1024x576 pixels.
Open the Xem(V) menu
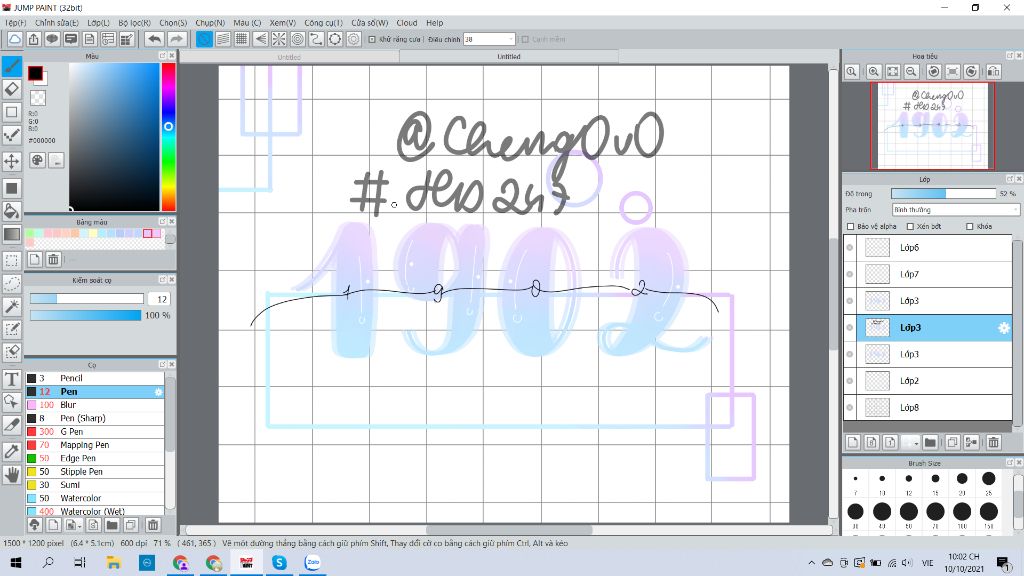click(x=283, y=23)
